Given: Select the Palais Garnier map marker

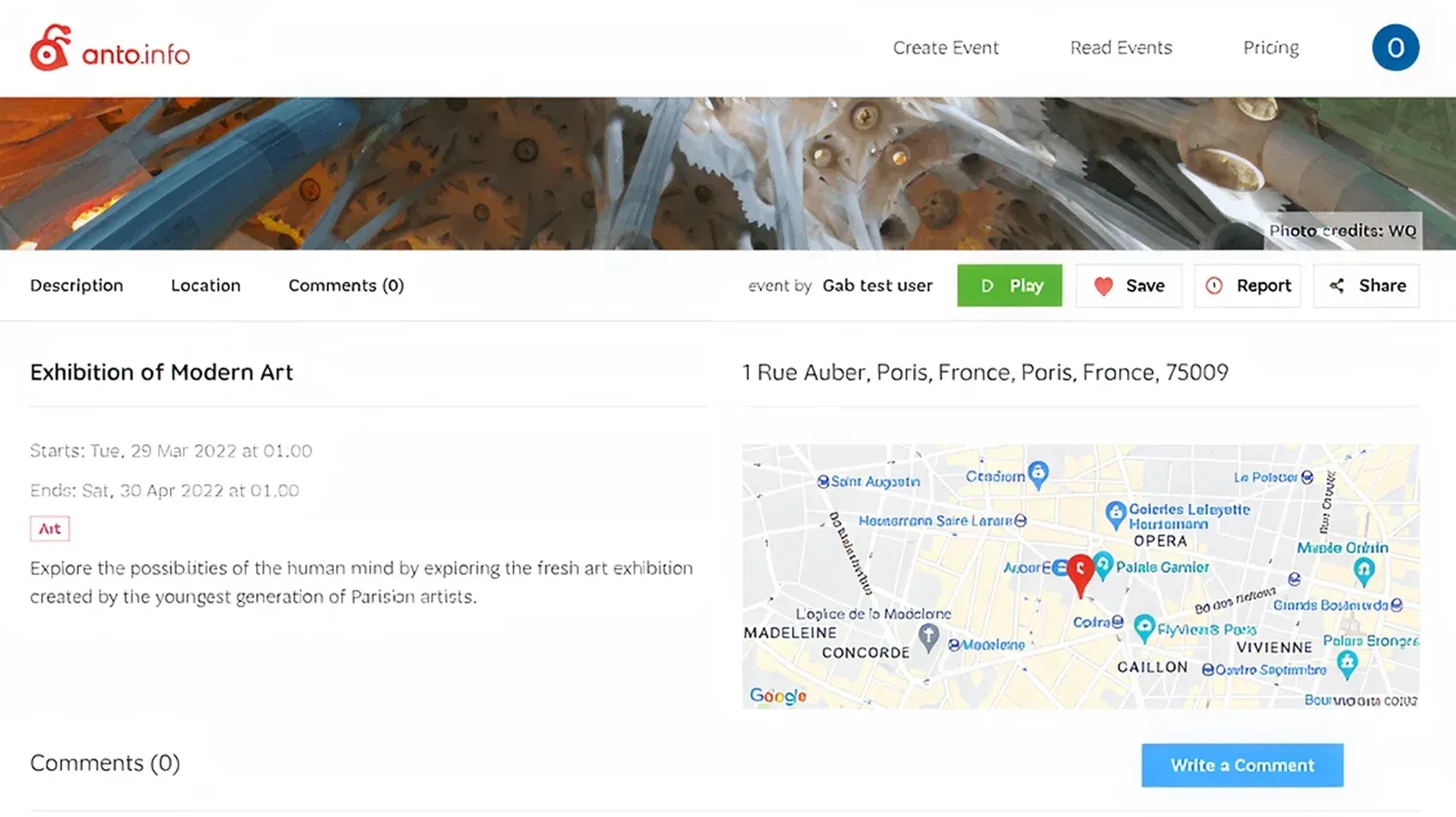Looking at the screenshot, I should [x=1104, y=565].
